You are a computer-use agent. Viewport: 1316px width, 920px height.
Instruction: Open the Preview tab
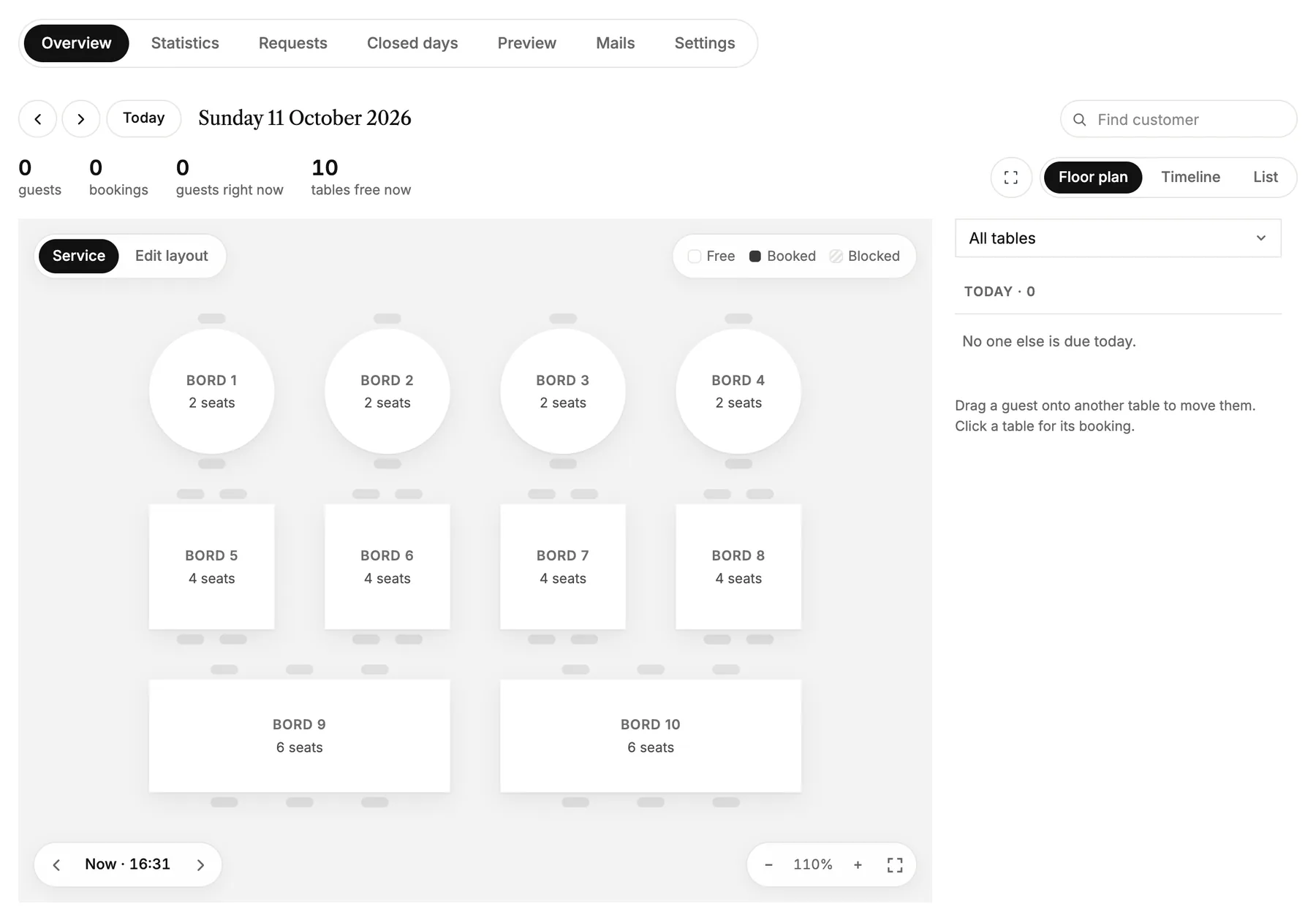coord(527,43)
